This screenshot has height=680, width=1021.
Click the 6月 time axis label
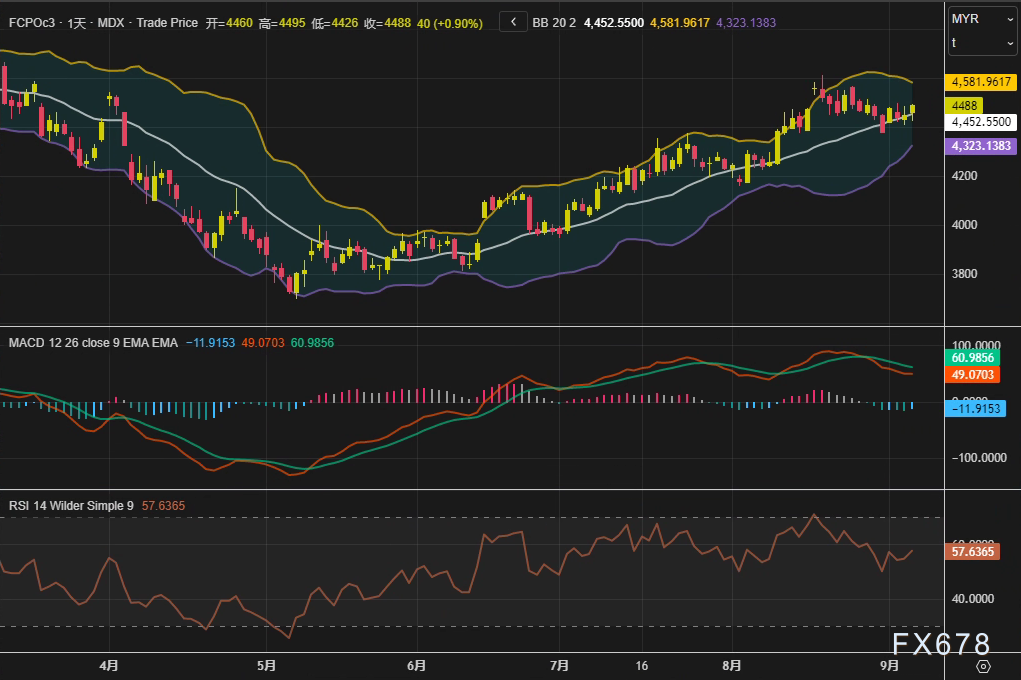click(417, 665)
